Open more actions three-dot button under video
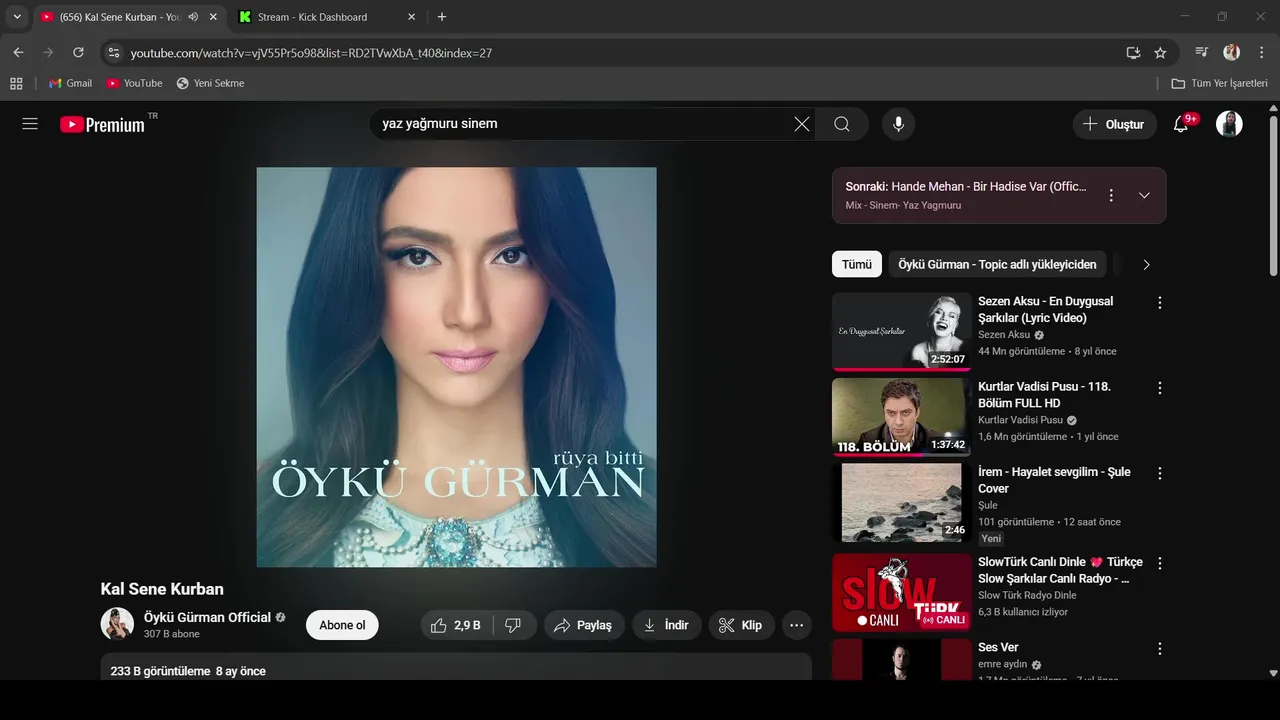 coord(796,625)
